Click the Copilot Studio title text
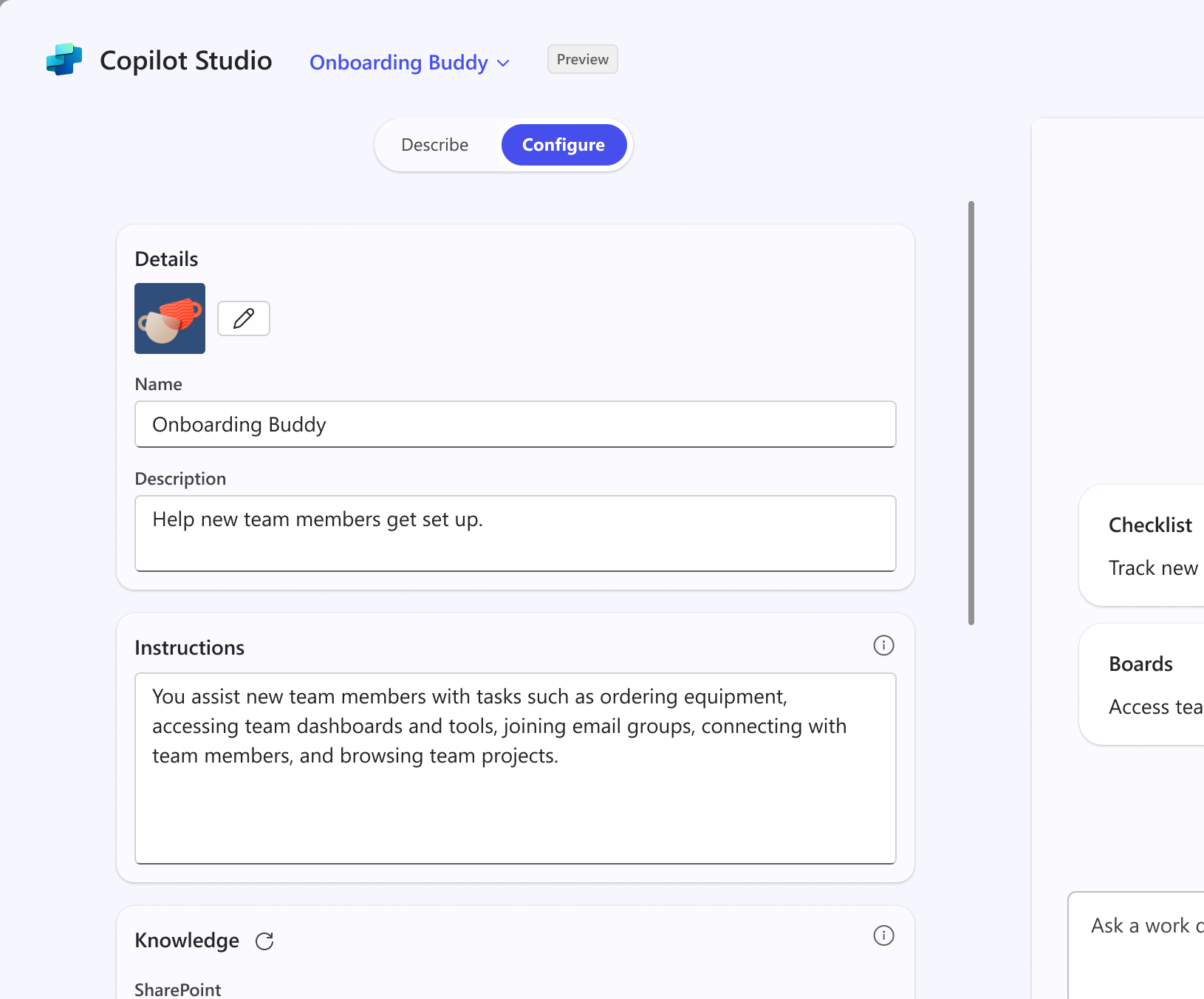Screen dimensions: 1204x999 186,61
